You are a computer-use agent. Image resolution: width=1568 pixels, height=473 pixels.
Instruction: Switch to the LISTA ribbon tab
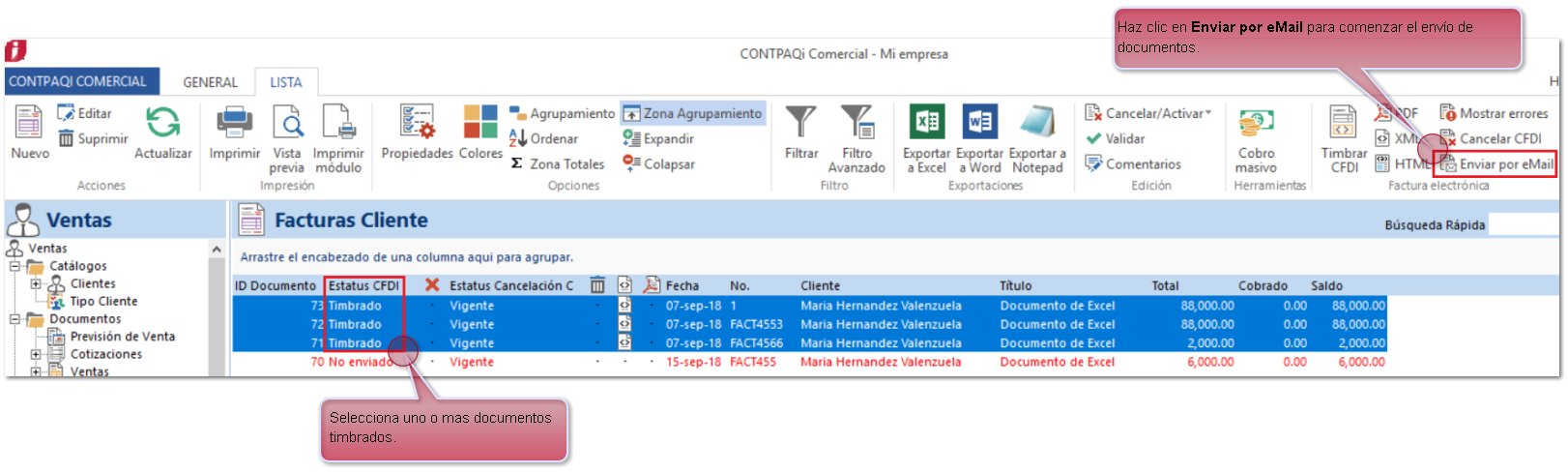[285, 82]
